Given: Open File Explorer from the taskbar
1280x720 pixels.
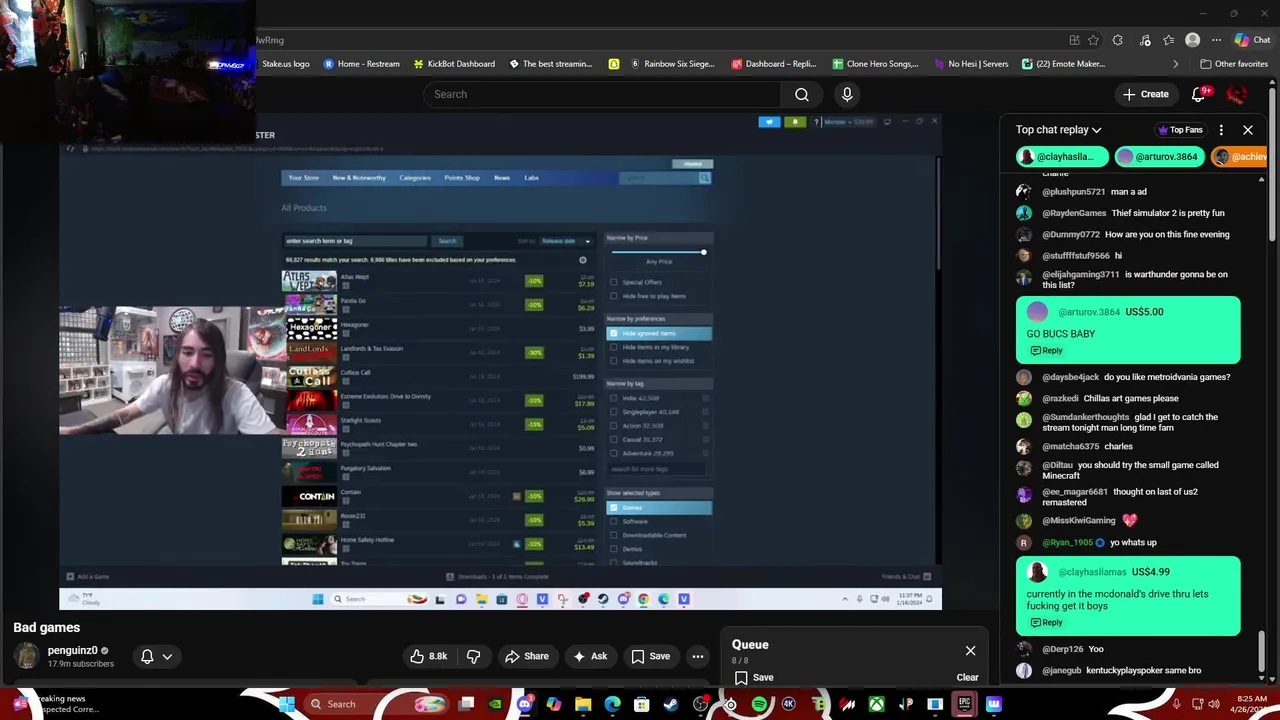Looking at the screenshot, I should point(583,704).
